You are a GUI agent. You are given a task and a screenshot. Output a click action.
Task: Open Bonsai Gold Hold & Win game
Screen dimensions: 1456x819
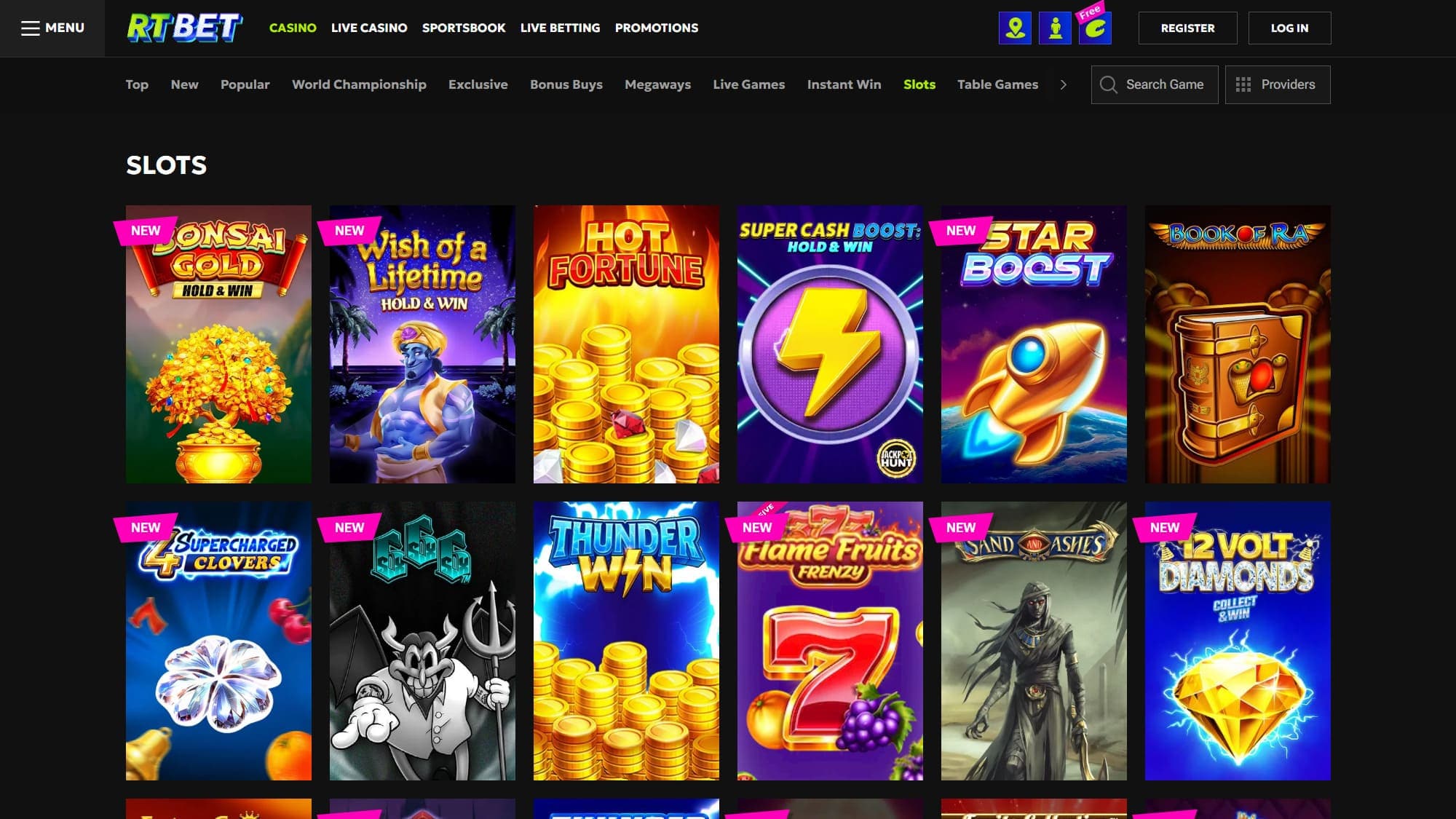218,344
